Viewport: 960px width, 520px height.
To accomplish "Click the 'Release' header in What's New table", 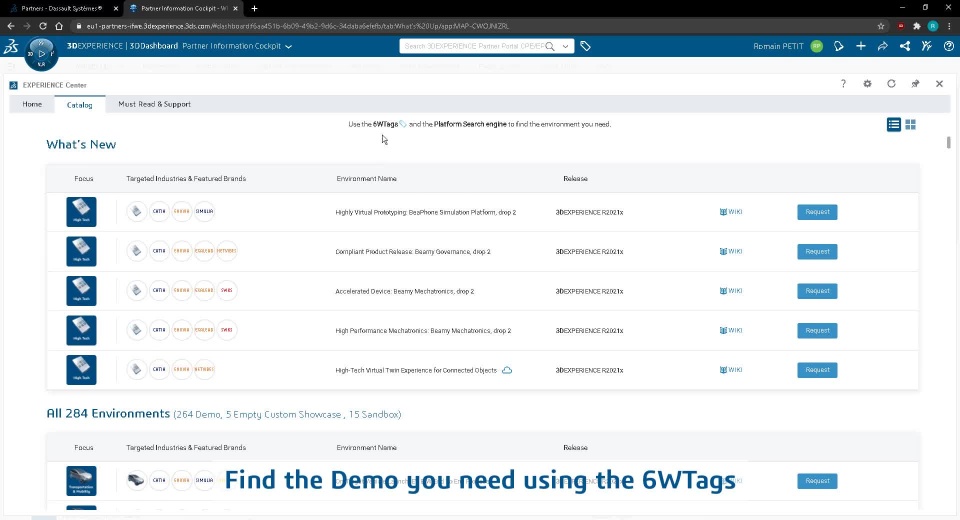I will pos(576,179).
